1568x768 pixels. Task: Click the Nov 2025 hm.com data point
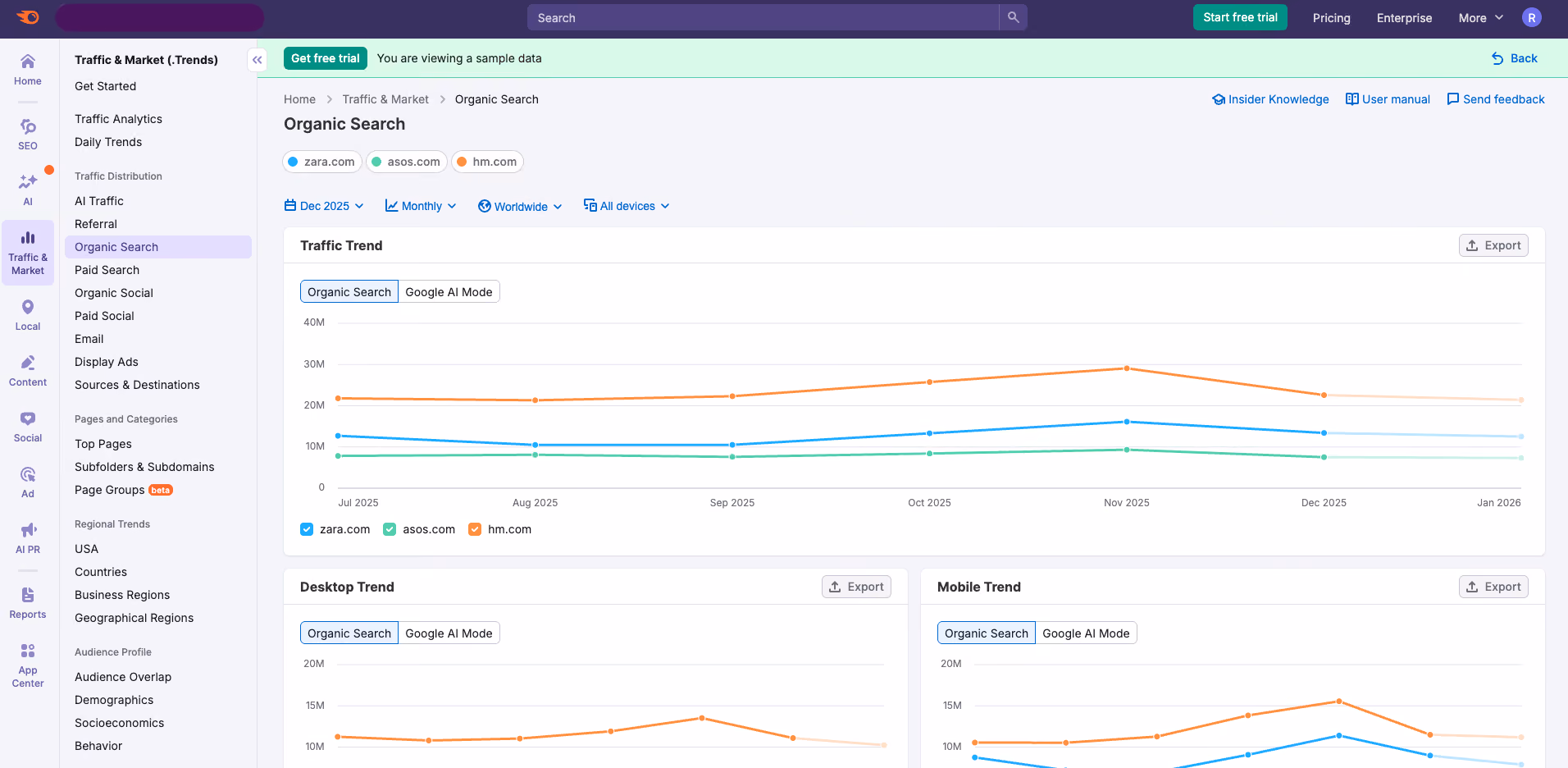click(1127, 368)
